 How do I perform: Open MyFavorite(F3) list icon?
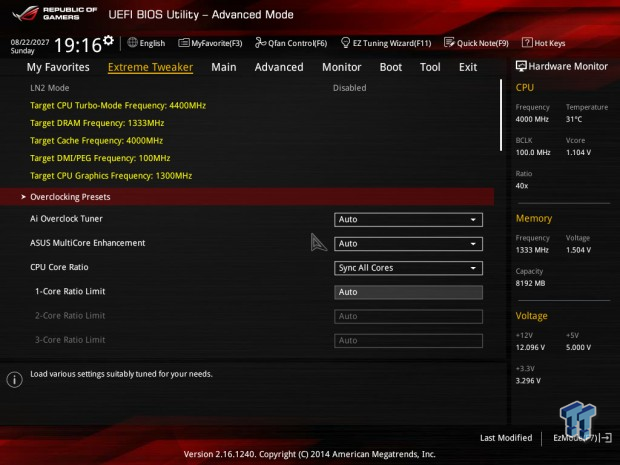click(x=183, y=43)
